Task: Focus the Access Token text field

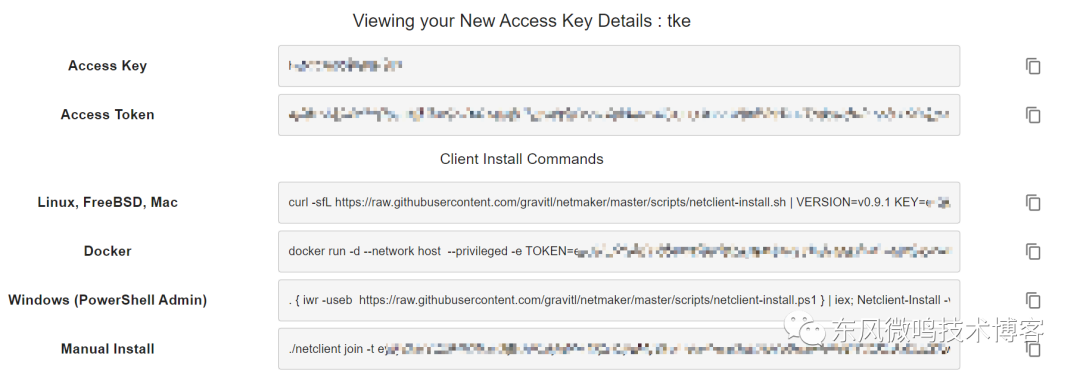Action: [x=619, y=114]
